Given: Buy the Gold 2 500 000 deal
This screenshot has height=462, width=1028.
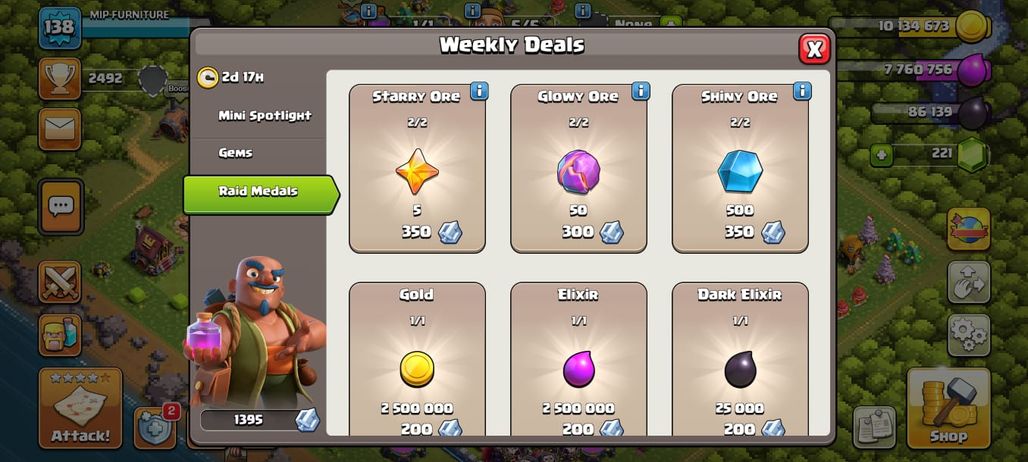Looking at the screenshot, I should 417,359.
